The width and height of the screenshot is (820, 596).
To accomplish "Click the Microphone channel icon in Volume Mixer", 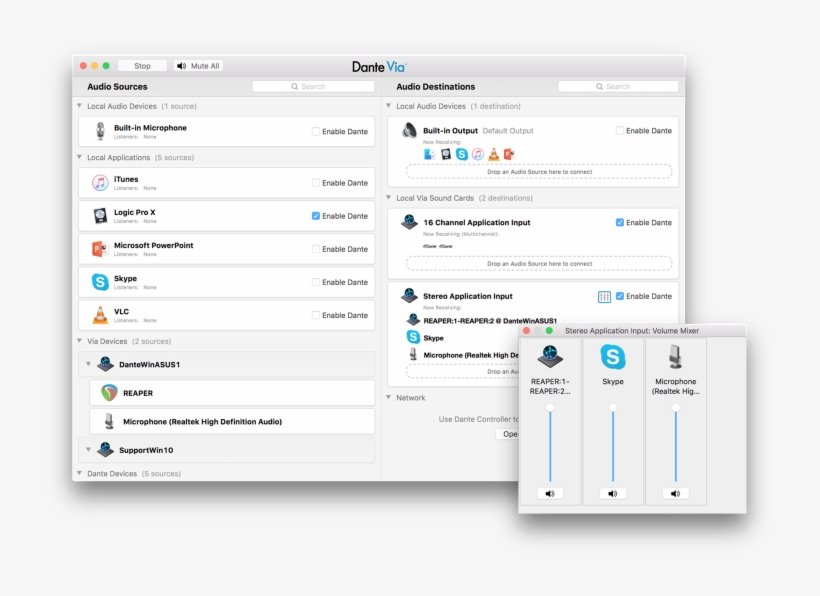I will click(675, 357).
